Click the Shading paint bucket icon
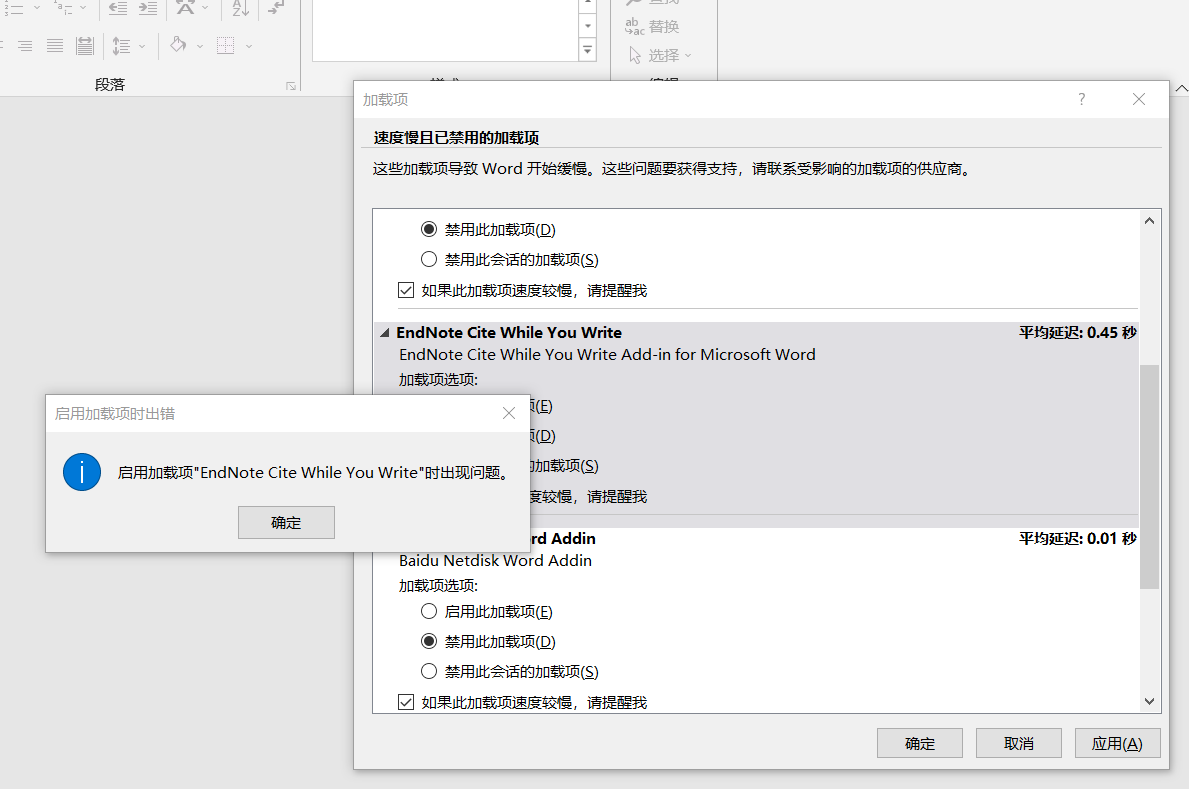 [178, 45]
